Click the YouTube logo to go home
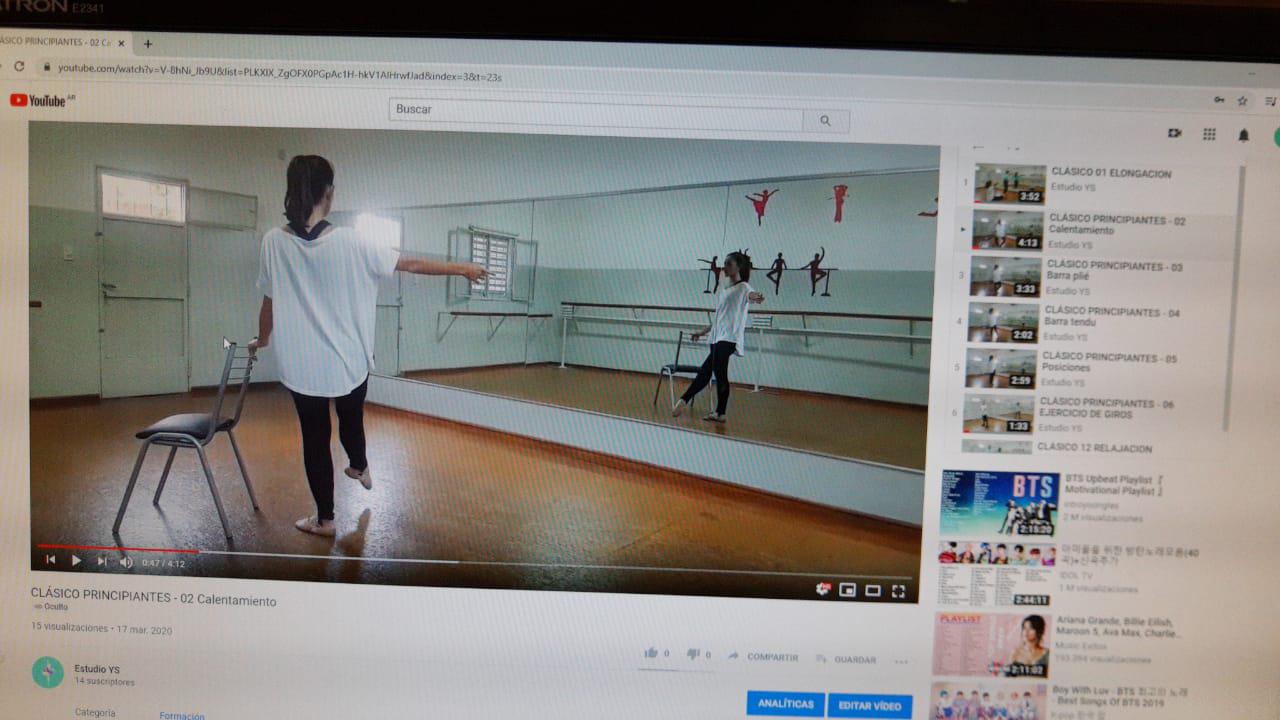 click(x=38, y=100)
